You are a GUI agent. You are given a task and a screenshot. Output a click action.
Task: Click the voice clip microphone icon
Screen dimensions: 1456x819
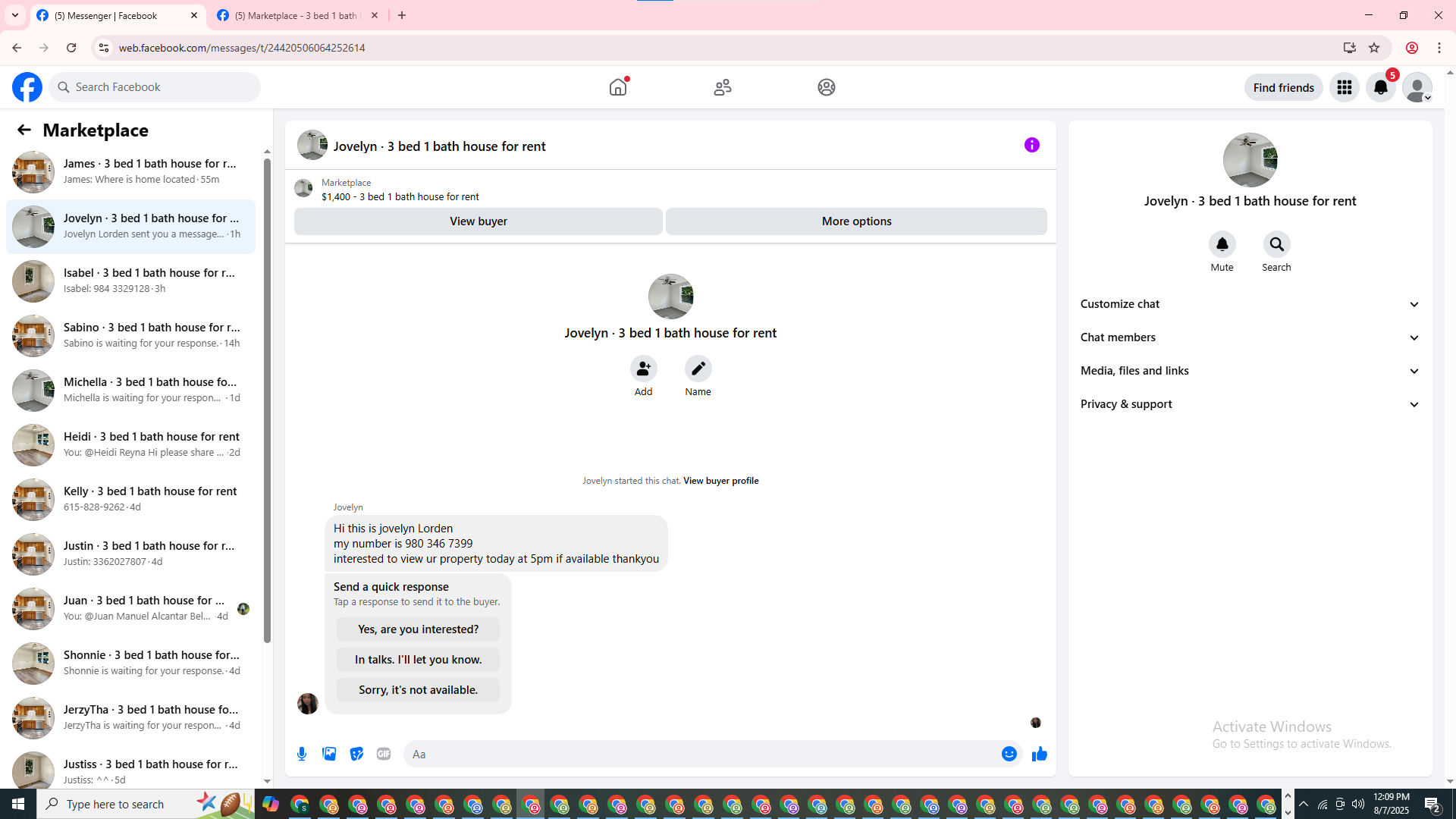(302, 754)
